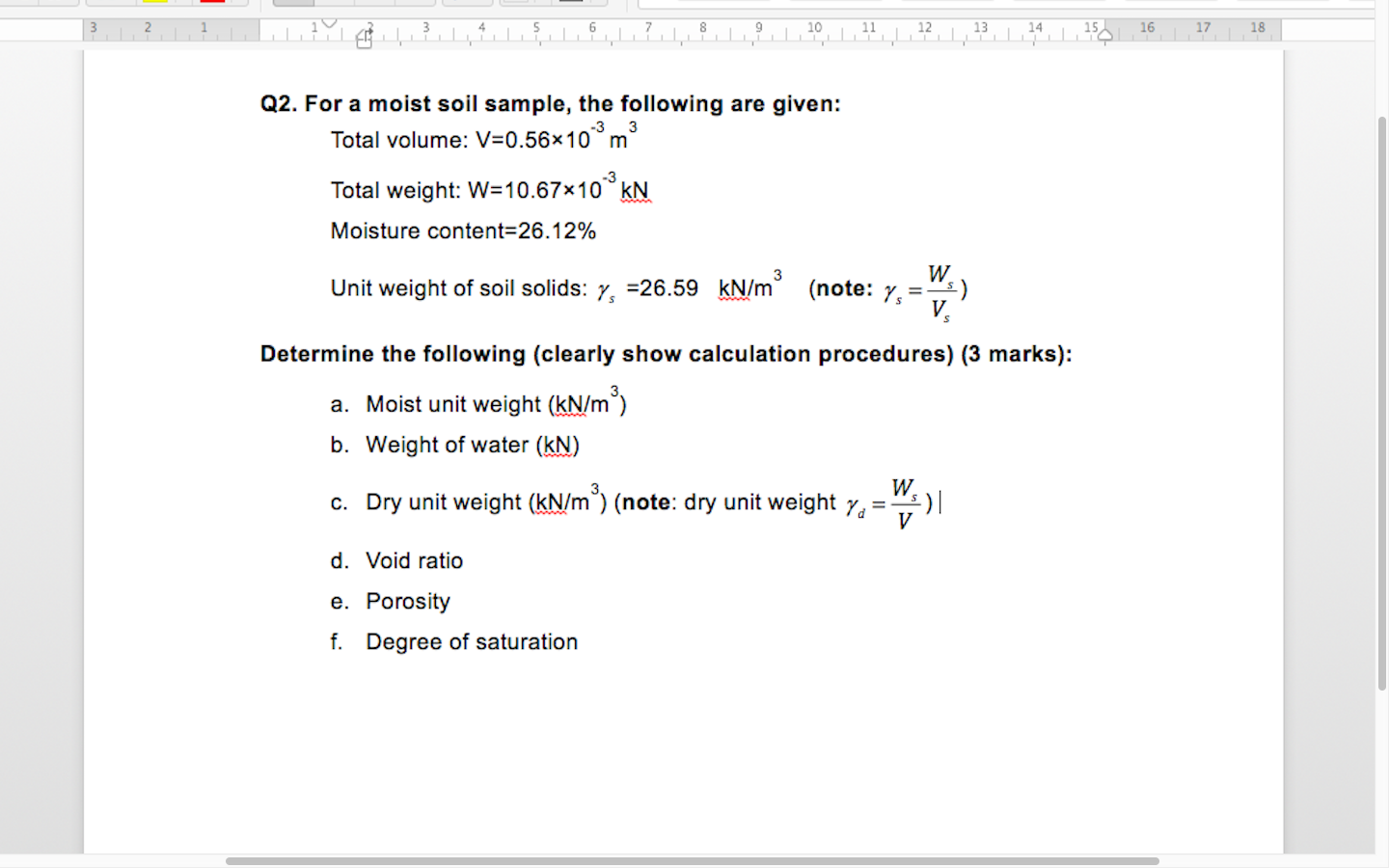
Task: Click the underlined kN text in the weight line
Action: click(636, 190)
